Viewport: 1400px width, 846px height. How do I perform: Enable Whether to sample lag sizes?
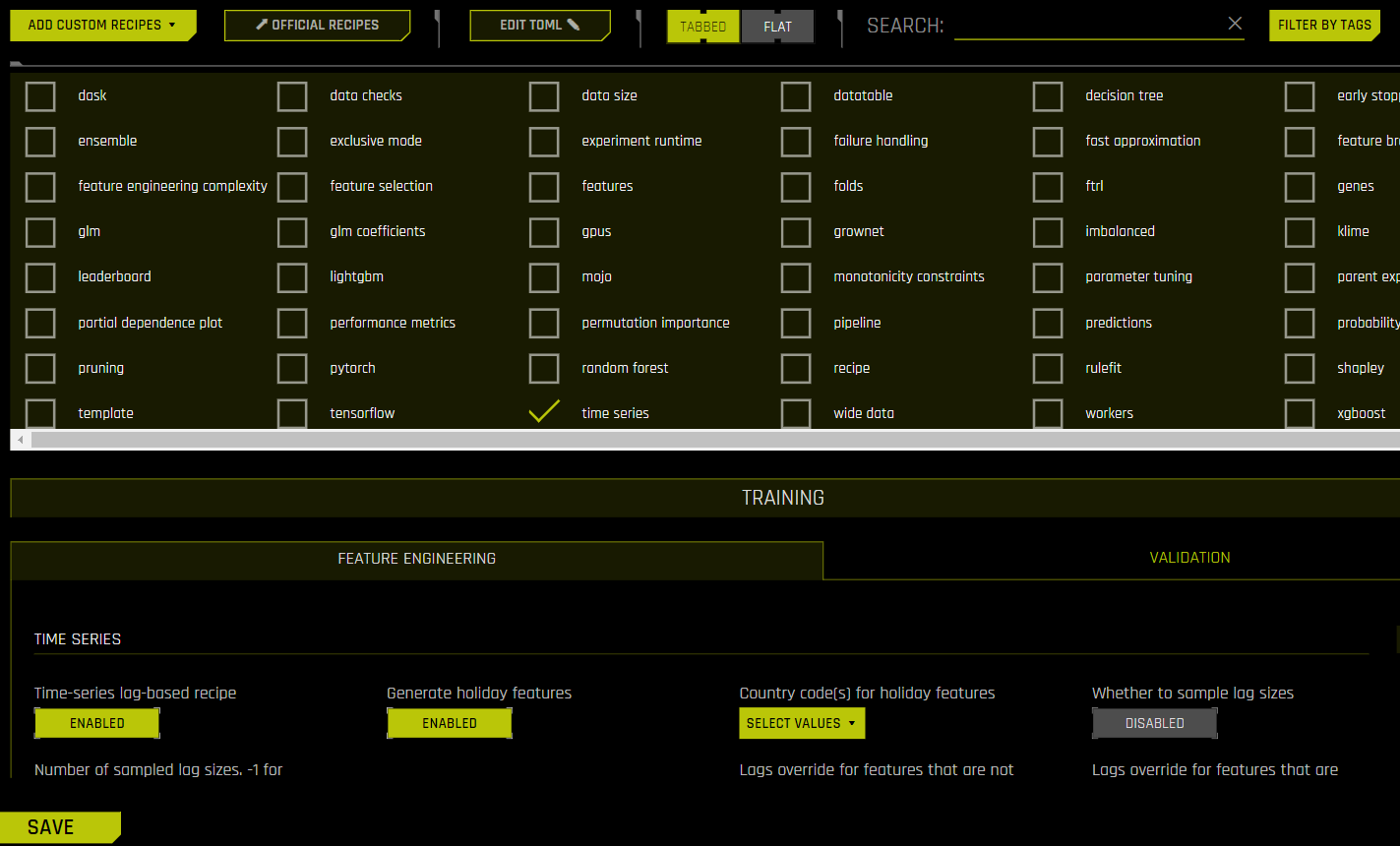pyautogui.click(x=1154, y=723)
